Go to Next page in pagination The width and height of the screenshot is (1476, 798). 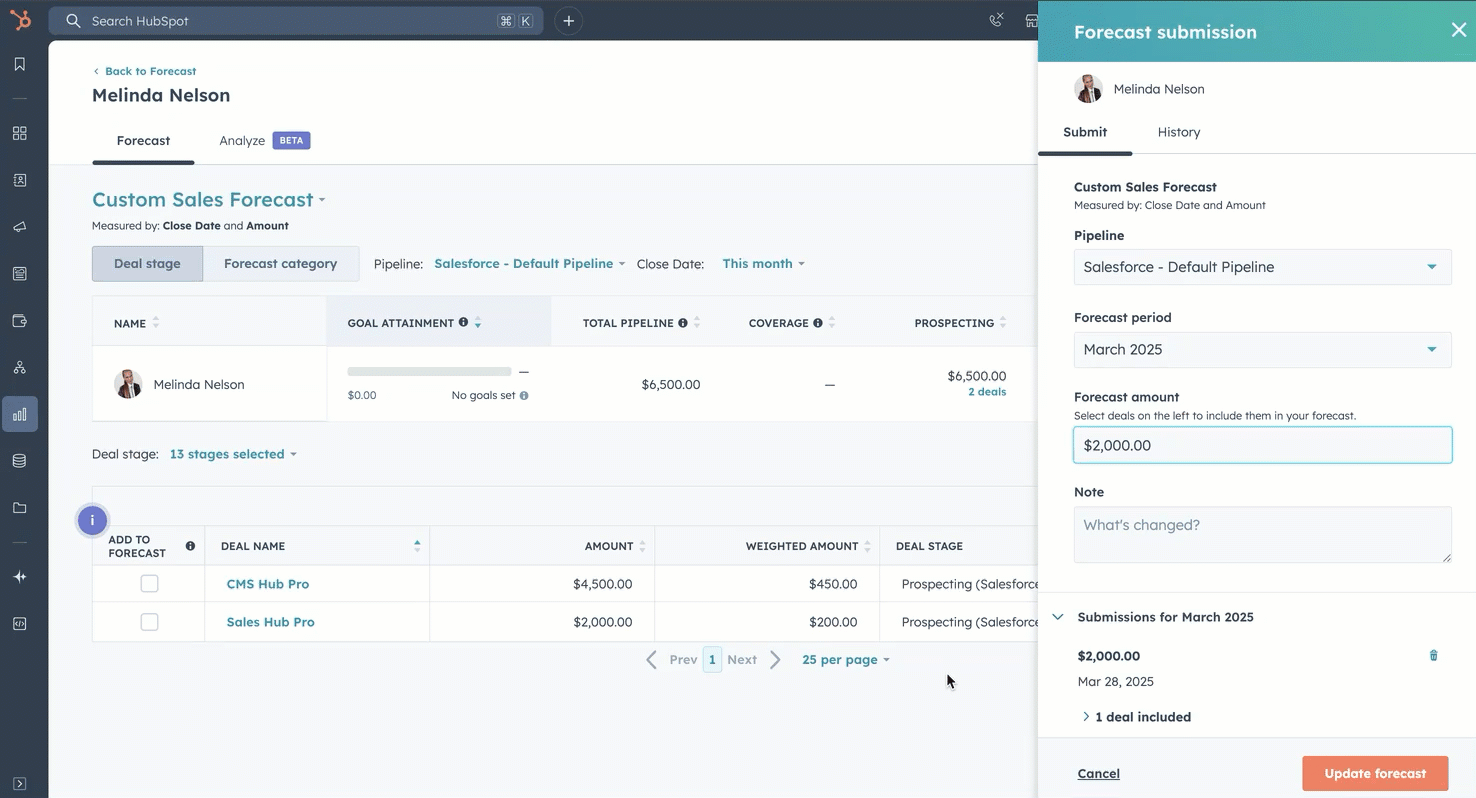click(x=754, y=660)
